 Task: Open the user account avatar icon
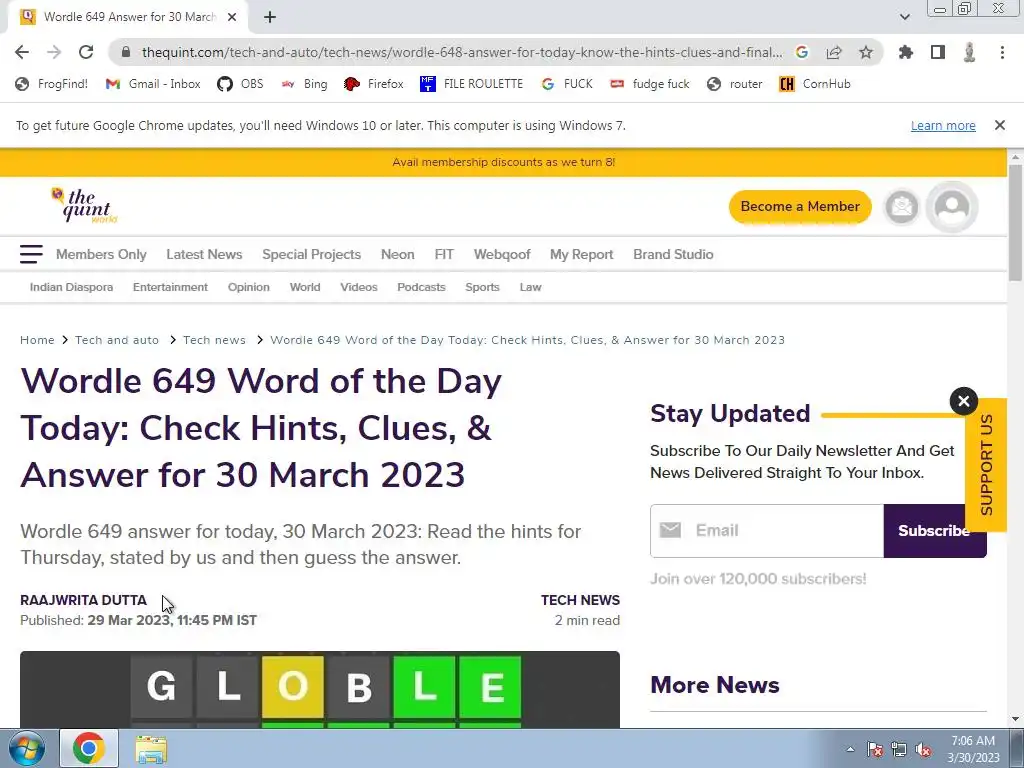coord(952,206)
